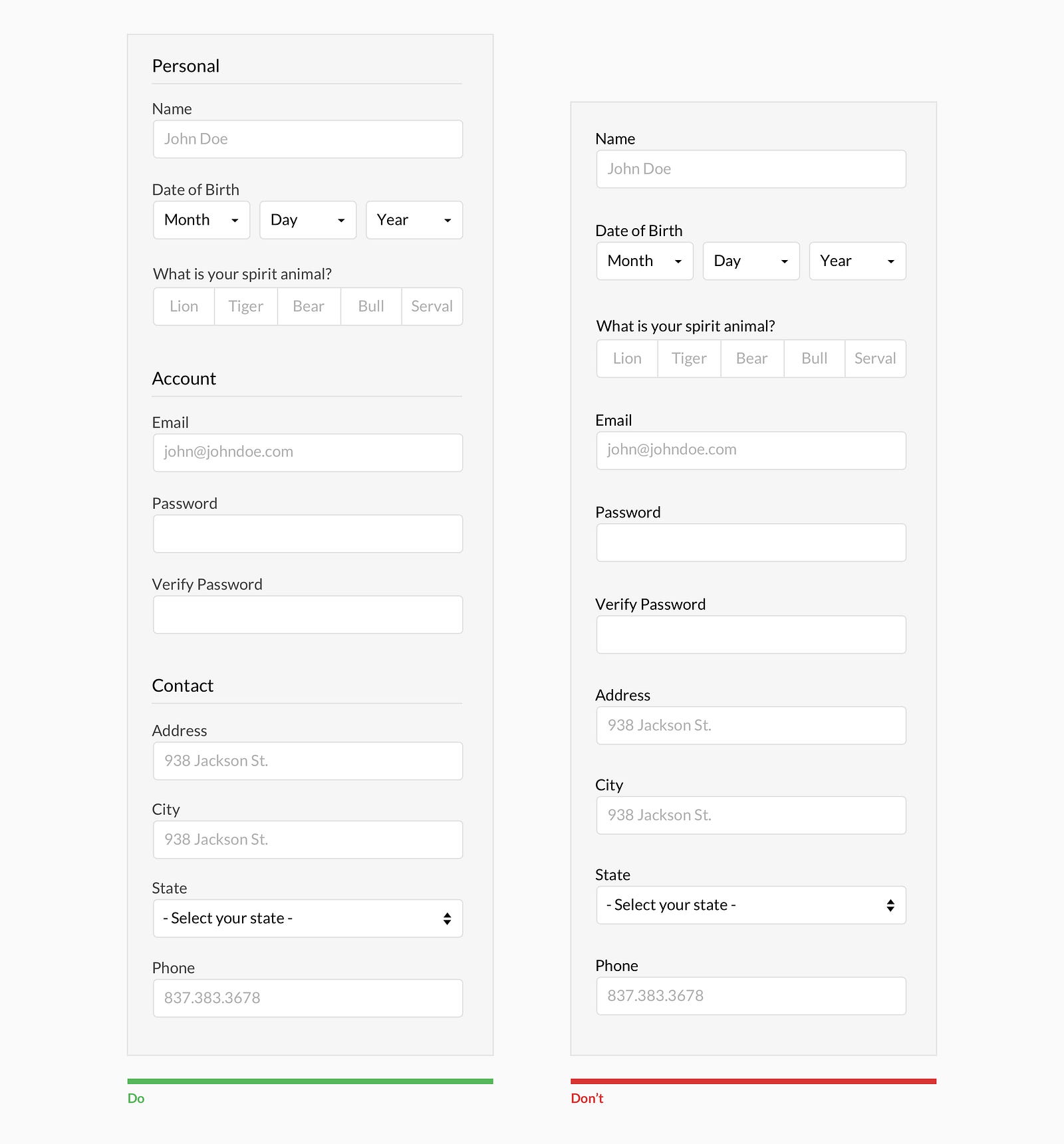Screen dimensions: 1064x1144
Task: Expand Year dropdown in right form
Action: tap(857, 261)
